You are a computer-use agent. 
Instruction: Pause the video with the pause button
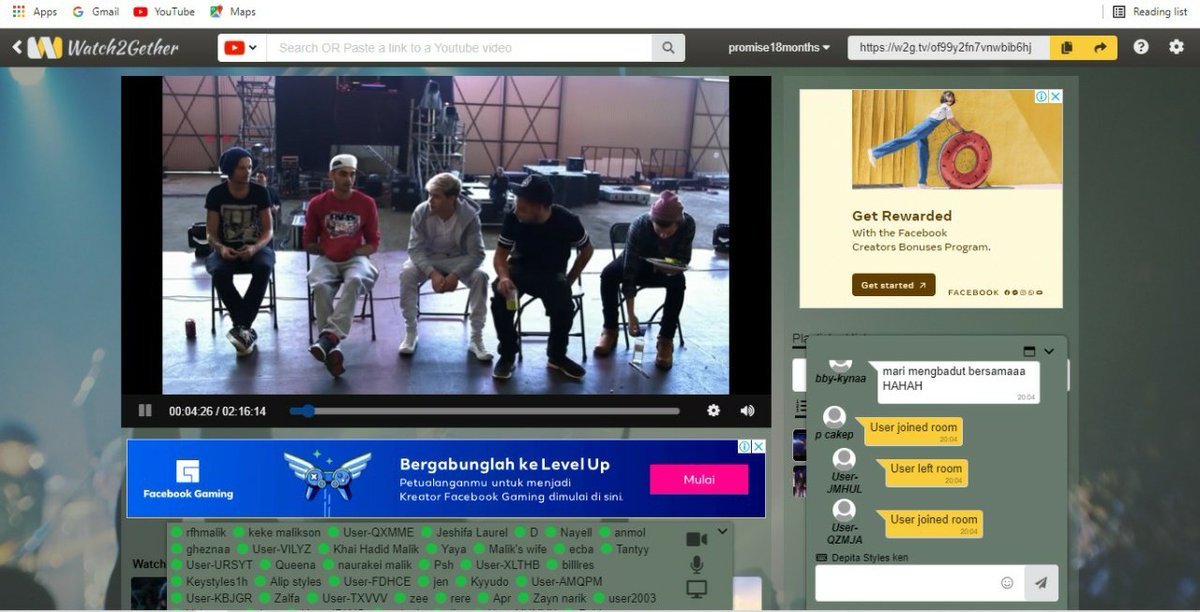pyautogui.click(x=145, y=410)
